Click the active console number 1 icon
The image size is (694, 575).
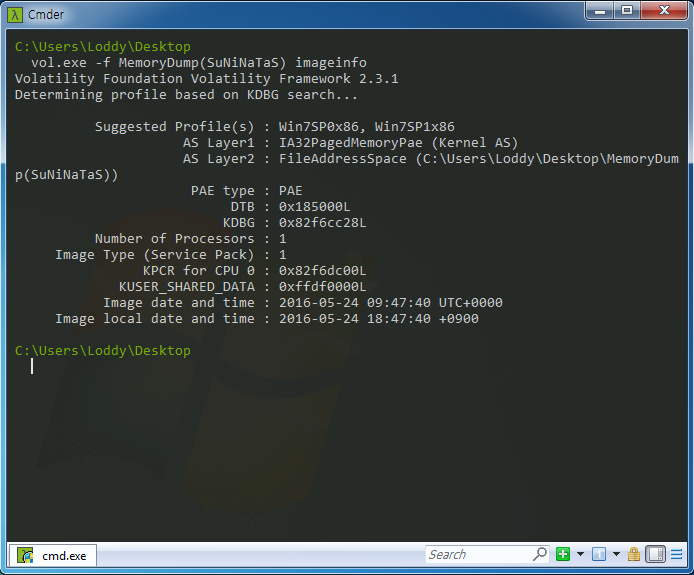(599, 554)
